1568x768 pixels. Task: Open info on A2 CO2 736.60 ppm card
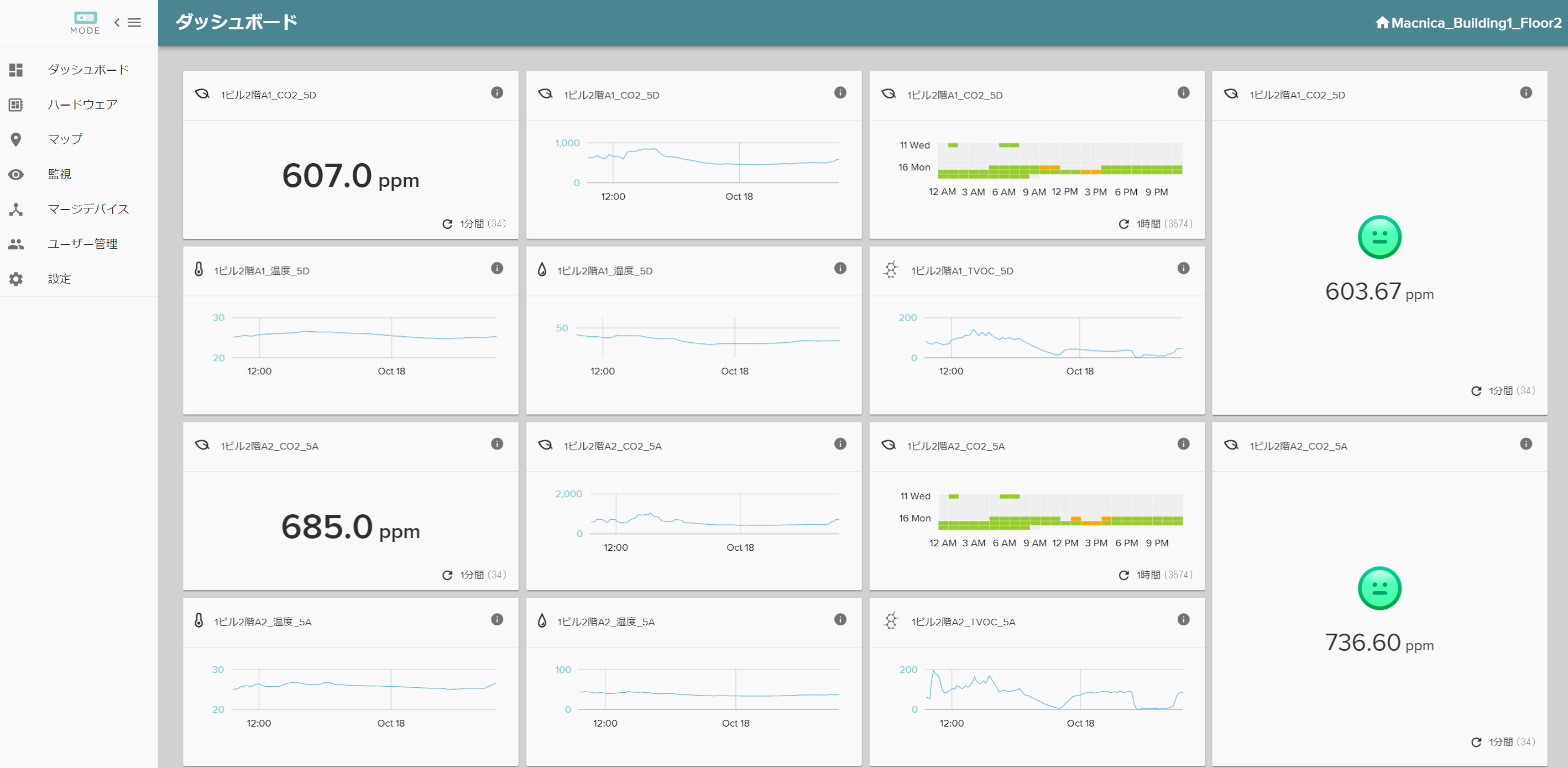(x=1525, y=443)
